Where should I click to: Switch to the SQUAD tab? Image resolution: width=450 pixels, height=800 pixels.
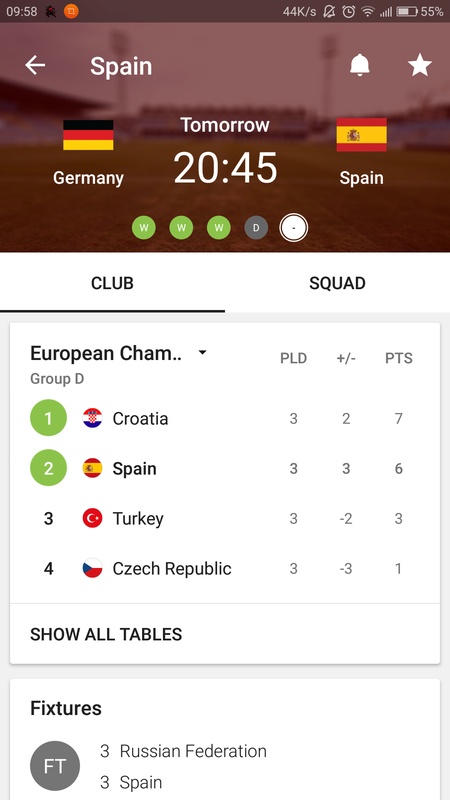pyautogui.click(x=337, y=283)
